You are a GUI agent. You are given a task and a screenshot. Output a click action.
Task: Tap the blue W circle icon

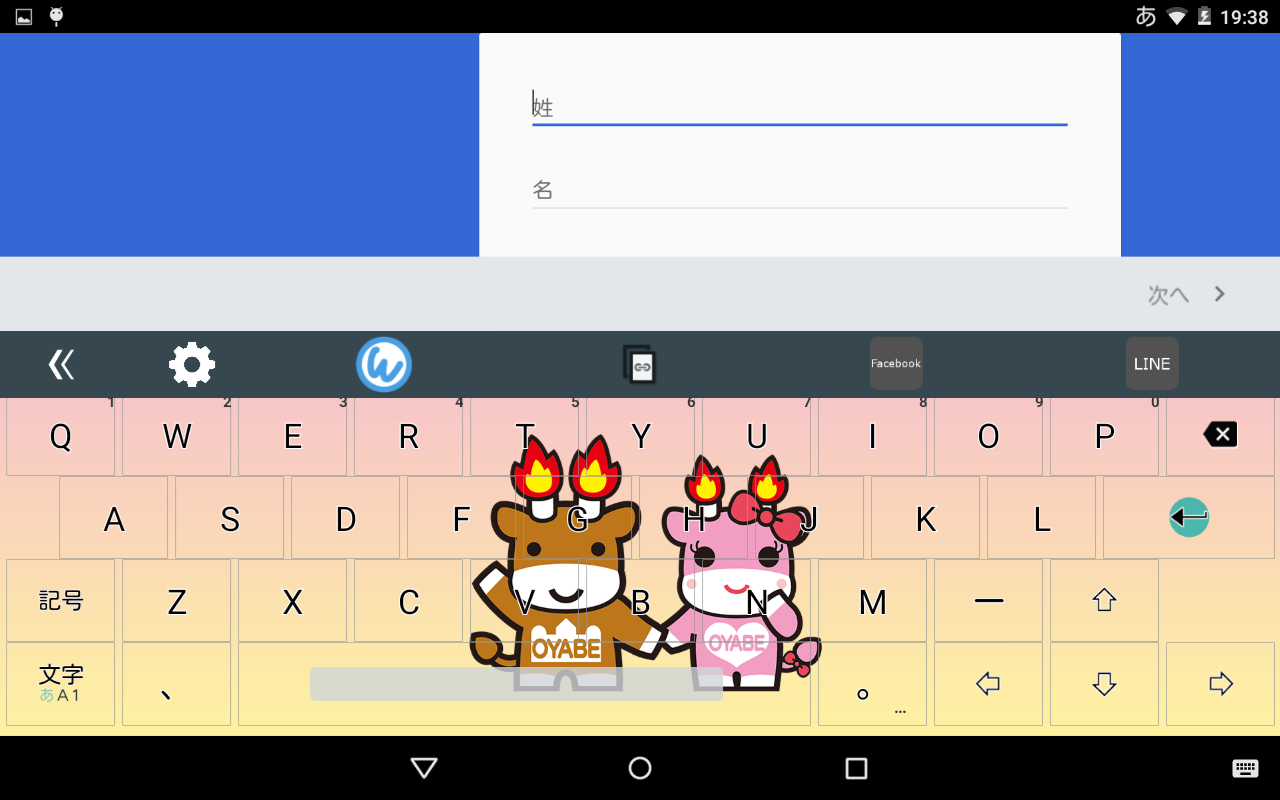(384, 365)
